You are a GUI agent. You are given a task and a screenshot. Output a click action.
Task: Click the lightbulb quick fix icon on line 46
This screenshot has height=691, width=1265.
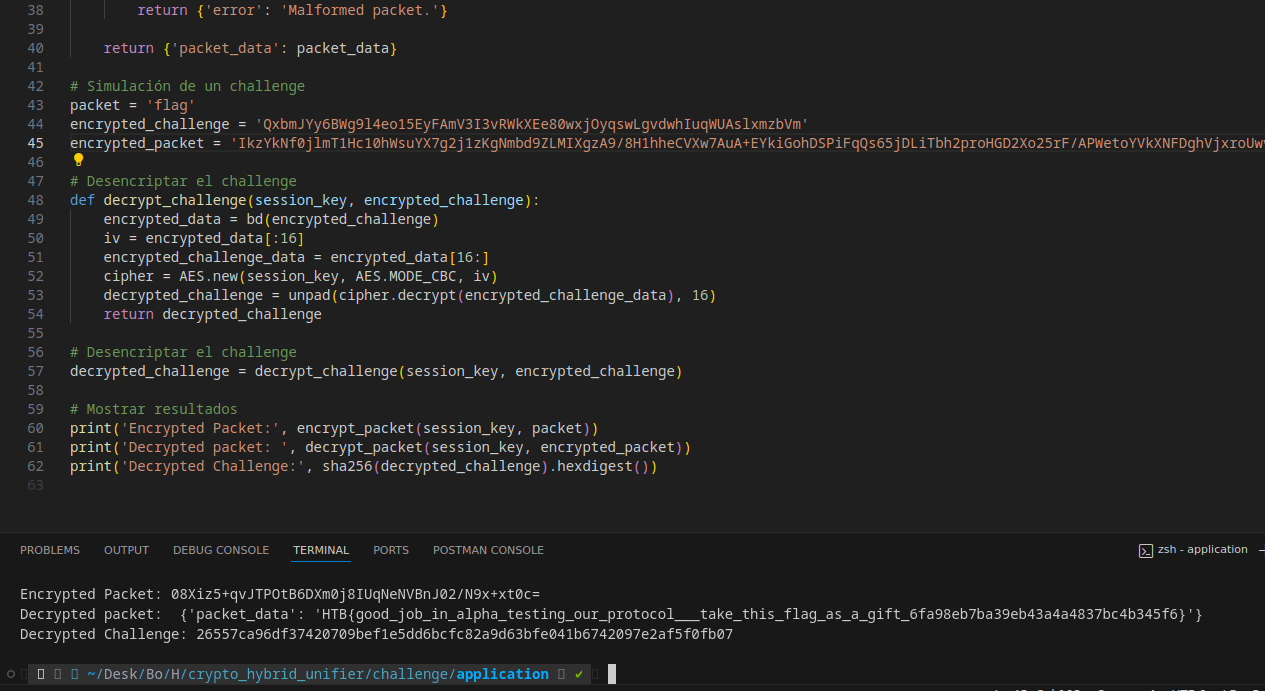pos(78,160)
